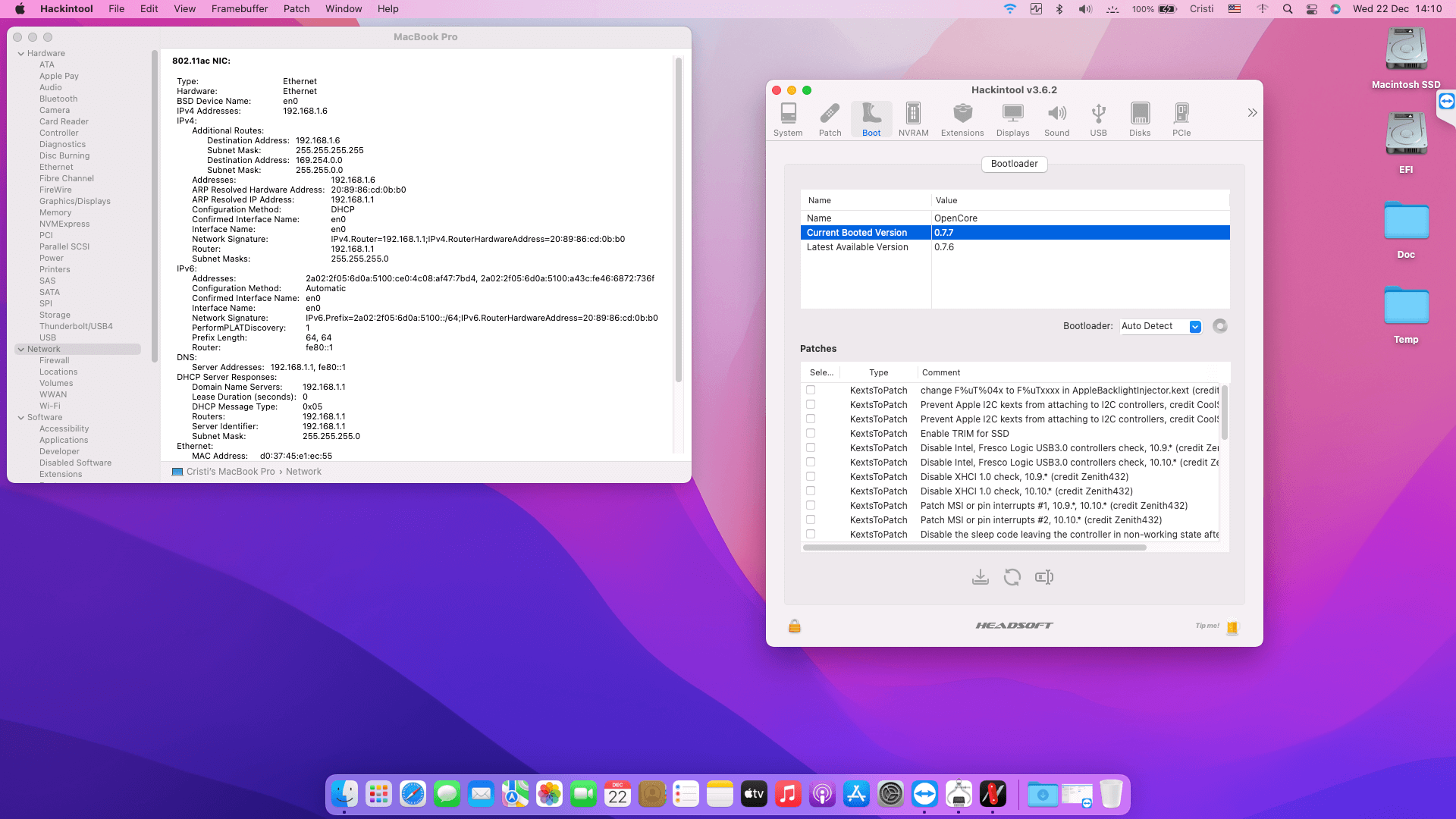The height and width of the screenshot is (819, 1456).
Task: Open TeamViewer from the Dock
Action: tap(925, 794)
